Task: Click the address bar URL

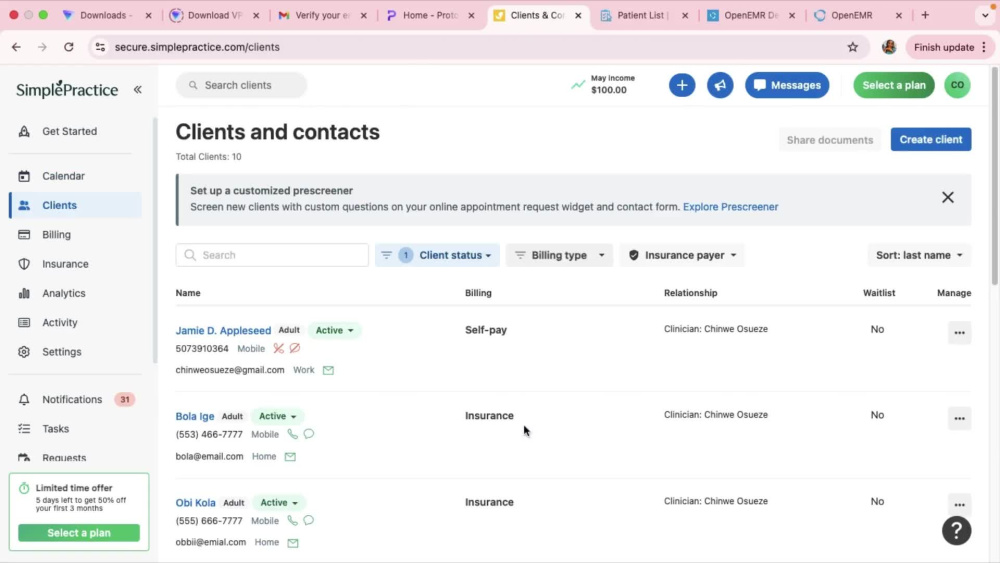Action: (x=197, y=47)
